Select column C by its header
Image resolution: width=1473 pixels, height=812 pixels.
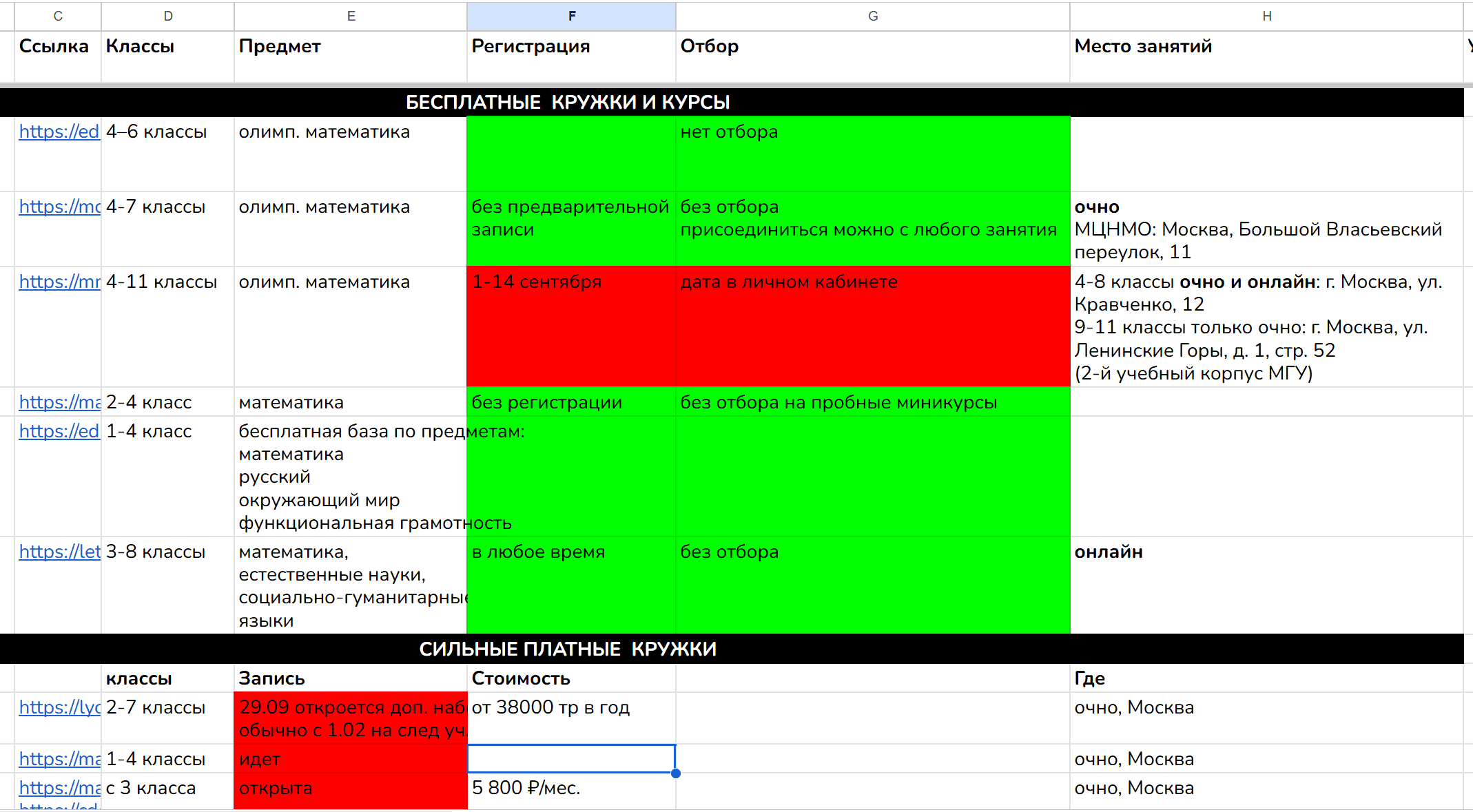[x=58, y=16]
